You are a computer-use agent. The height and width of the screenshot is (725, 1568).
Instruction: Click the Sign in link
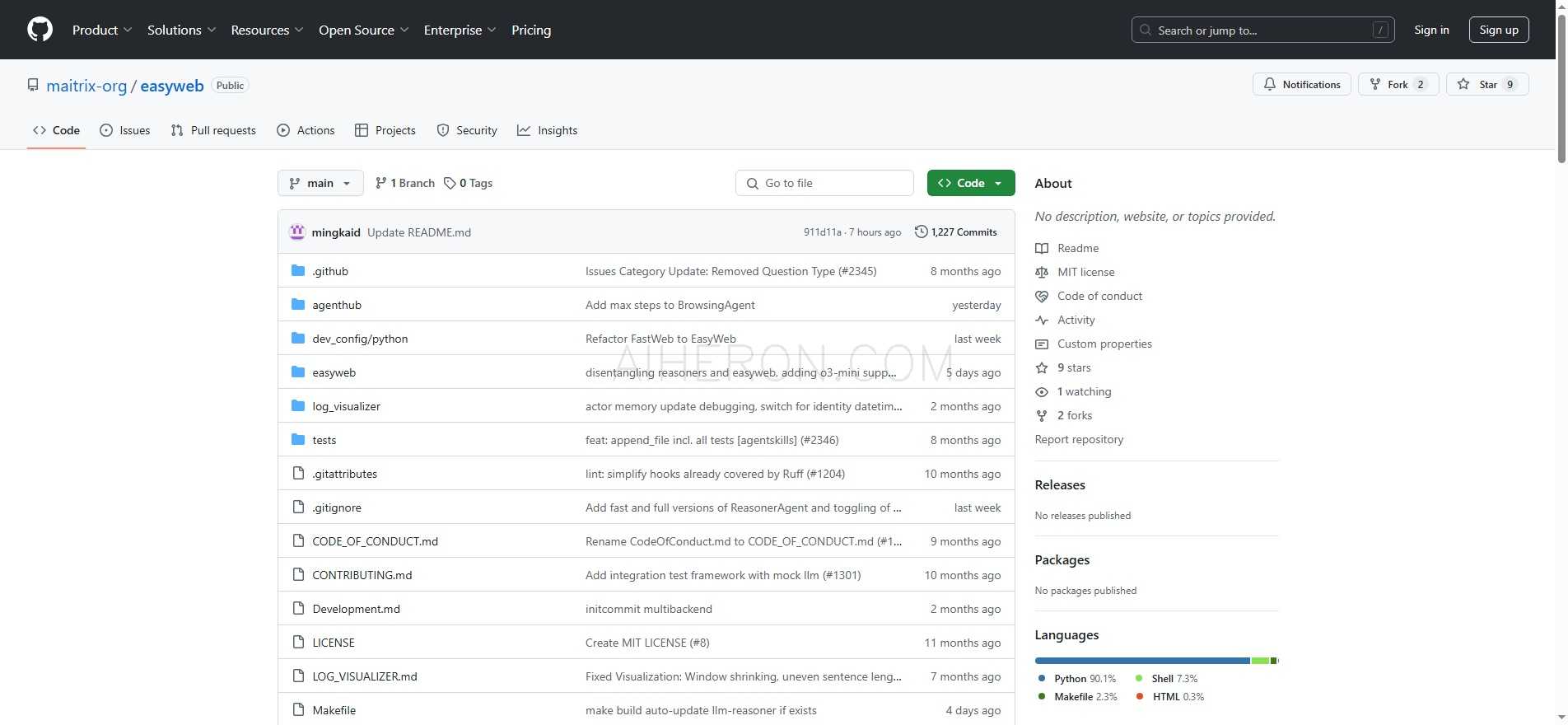tap(1431, 30)
